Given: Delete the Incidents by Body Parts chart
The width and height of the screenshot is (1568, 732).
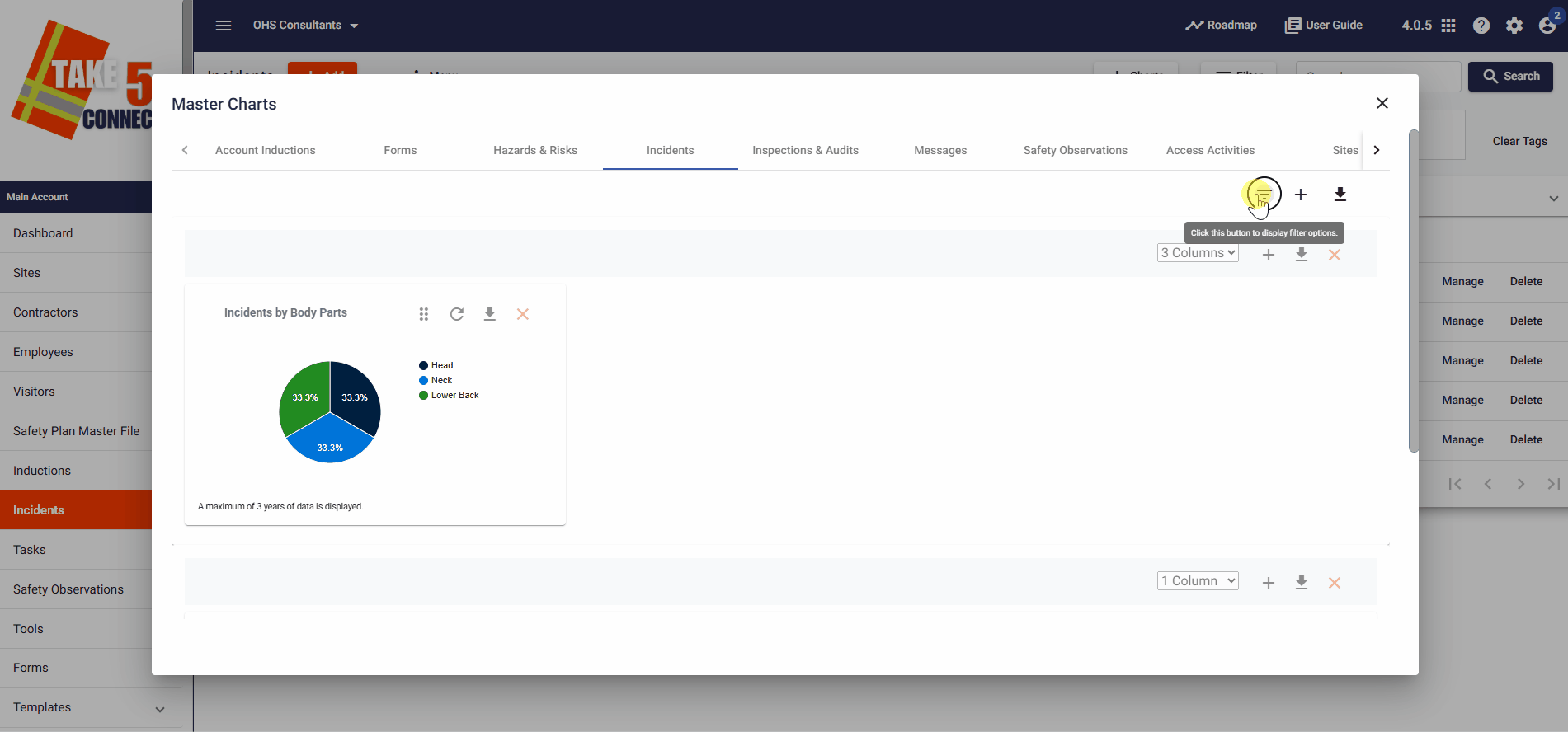Looking at the screenshot, I should pos(523,314).
